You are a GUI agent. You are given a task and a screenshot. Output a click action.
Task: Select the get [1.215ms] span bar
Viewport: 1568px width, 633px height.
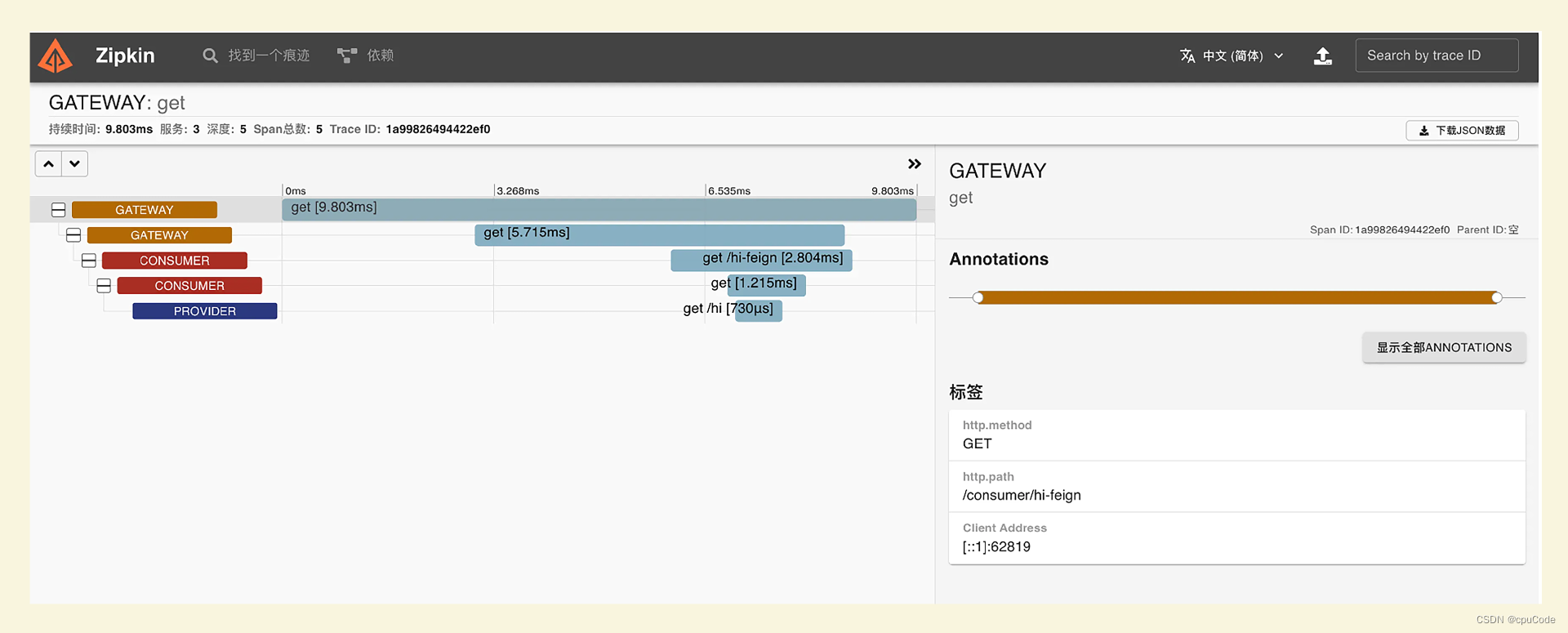767,285
